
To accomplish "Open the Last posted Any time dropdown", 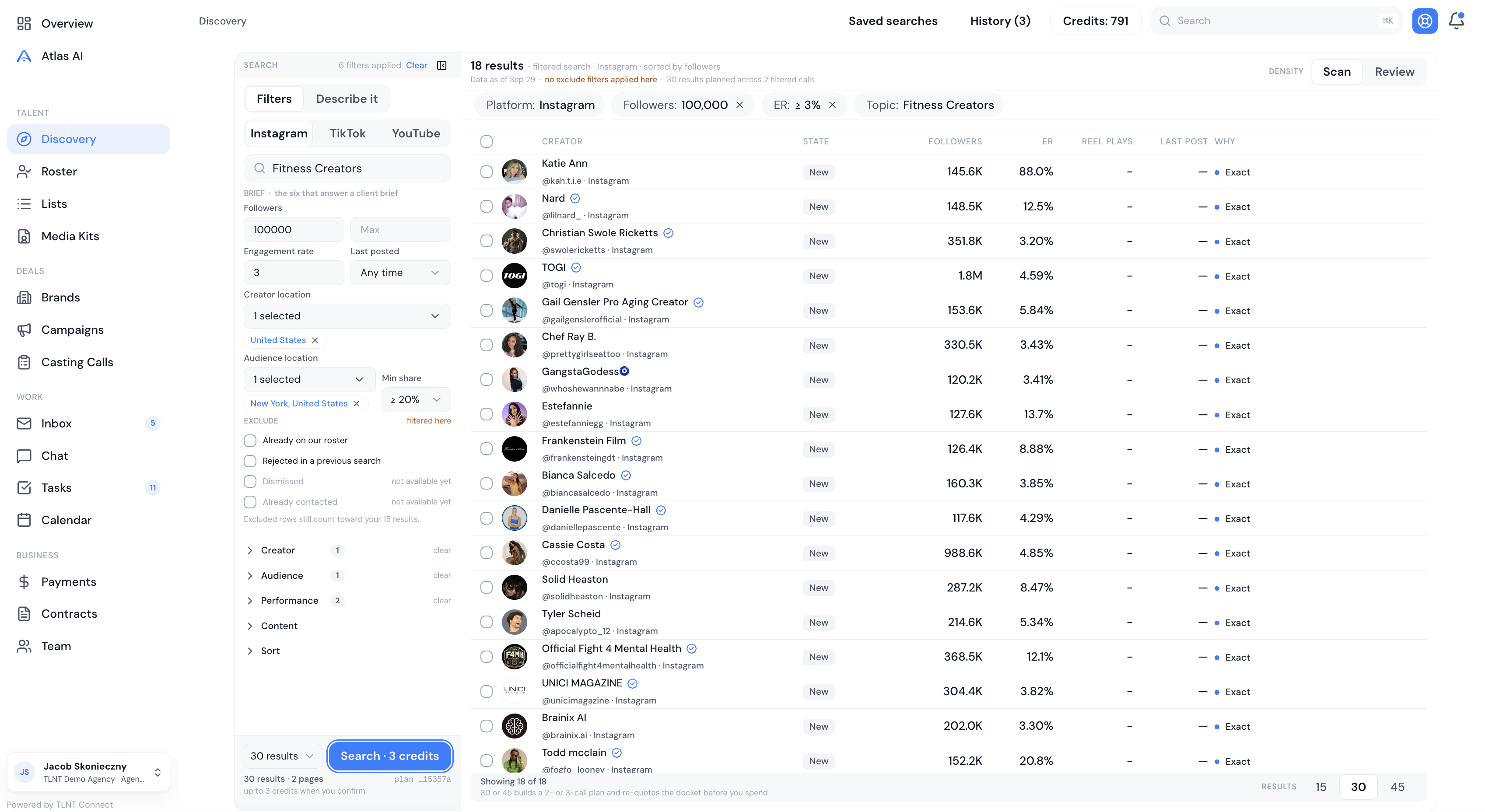I will click(x=401, y=273).
